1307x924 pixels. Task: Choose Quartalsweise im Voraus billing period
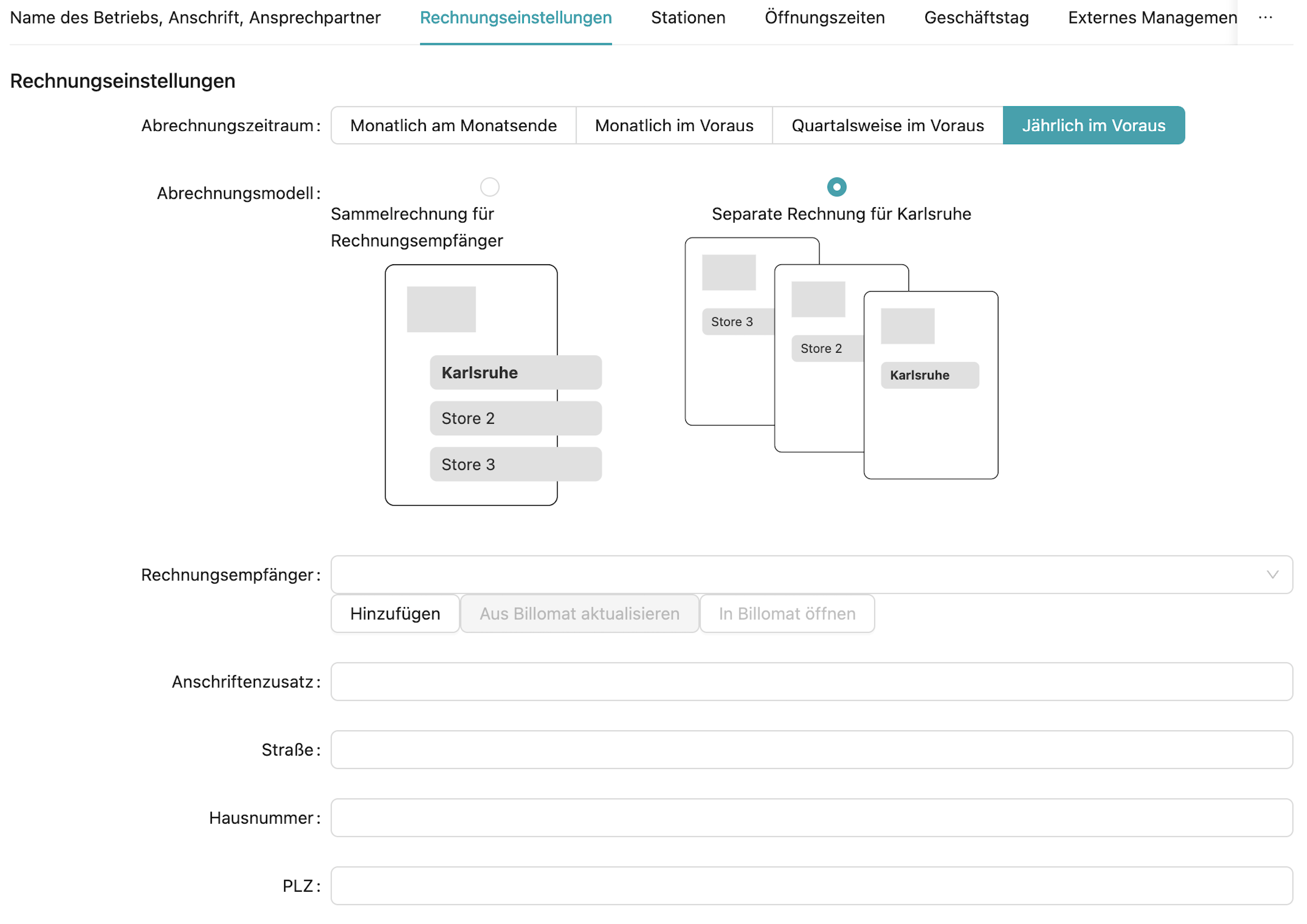tap(888, 125)
